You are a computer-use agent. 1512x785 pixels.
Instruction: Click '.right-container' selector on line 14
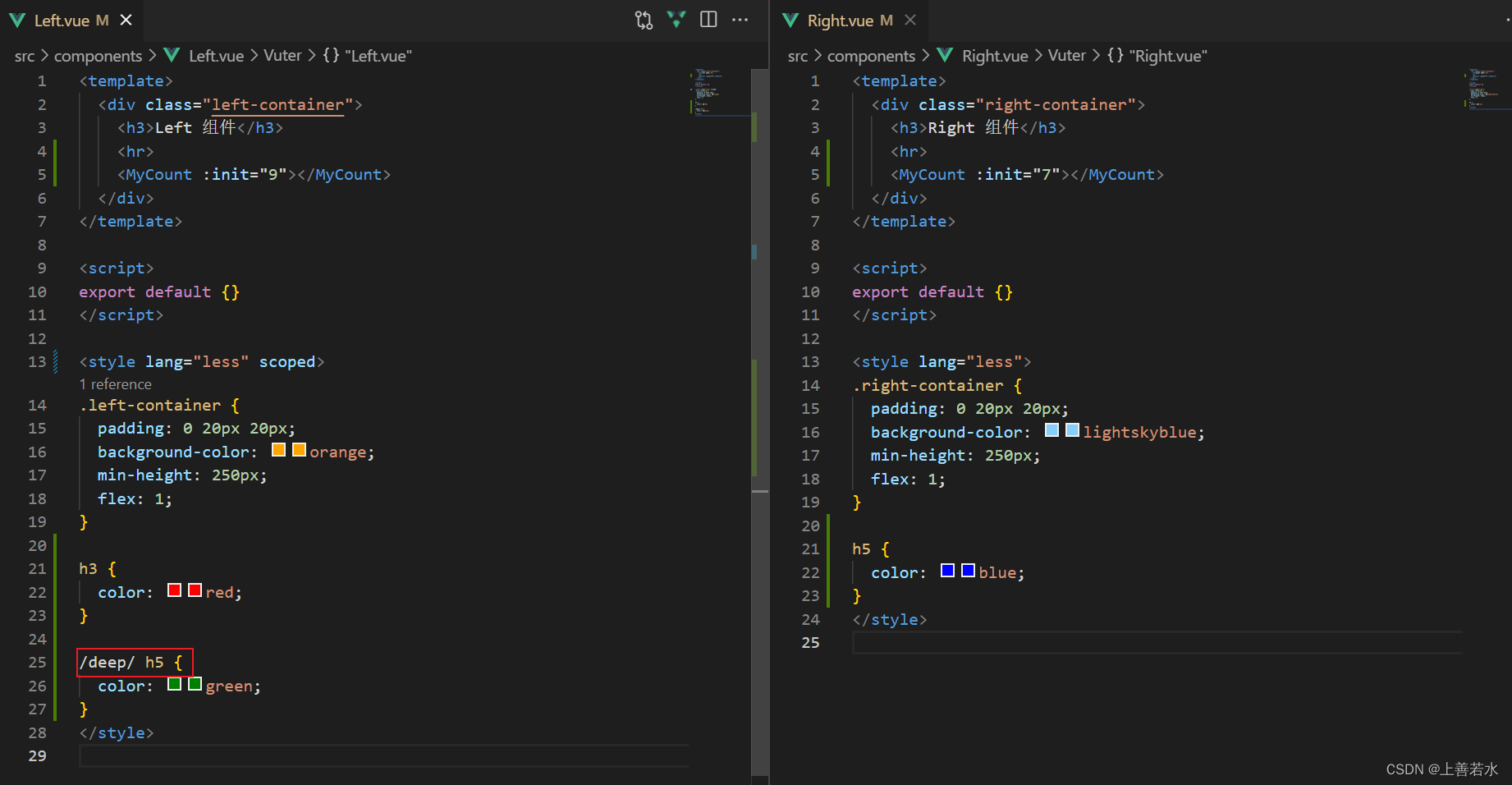928,385
